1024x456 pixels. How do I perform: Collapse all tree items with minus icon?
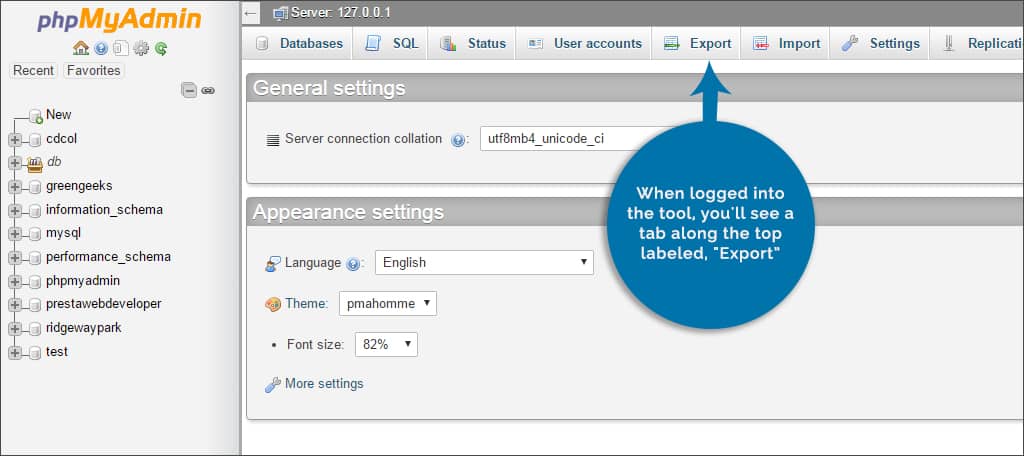[189, 90]
